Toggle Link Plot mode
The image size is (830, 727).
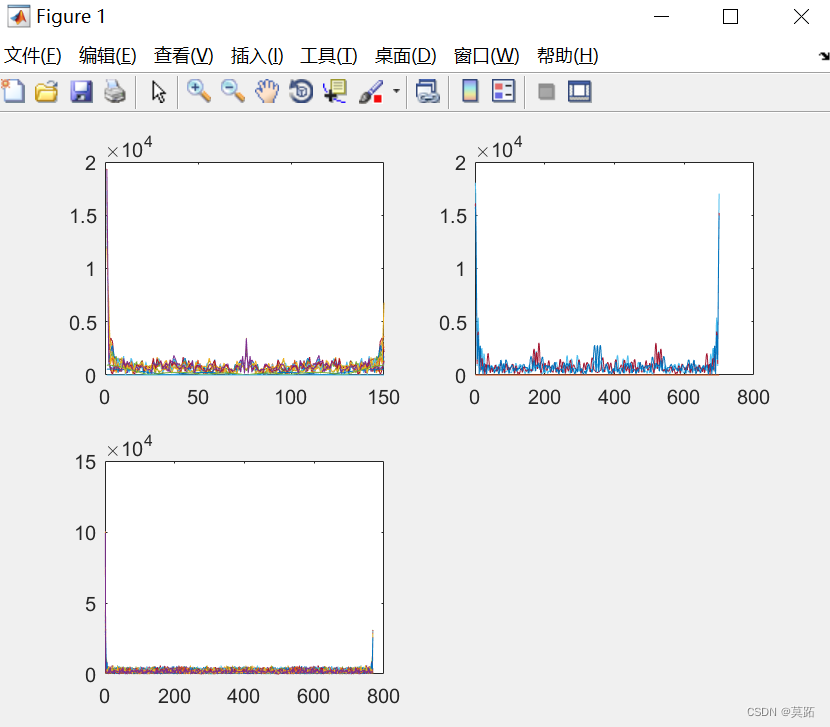pyautogui.click(x=427, y=91)
